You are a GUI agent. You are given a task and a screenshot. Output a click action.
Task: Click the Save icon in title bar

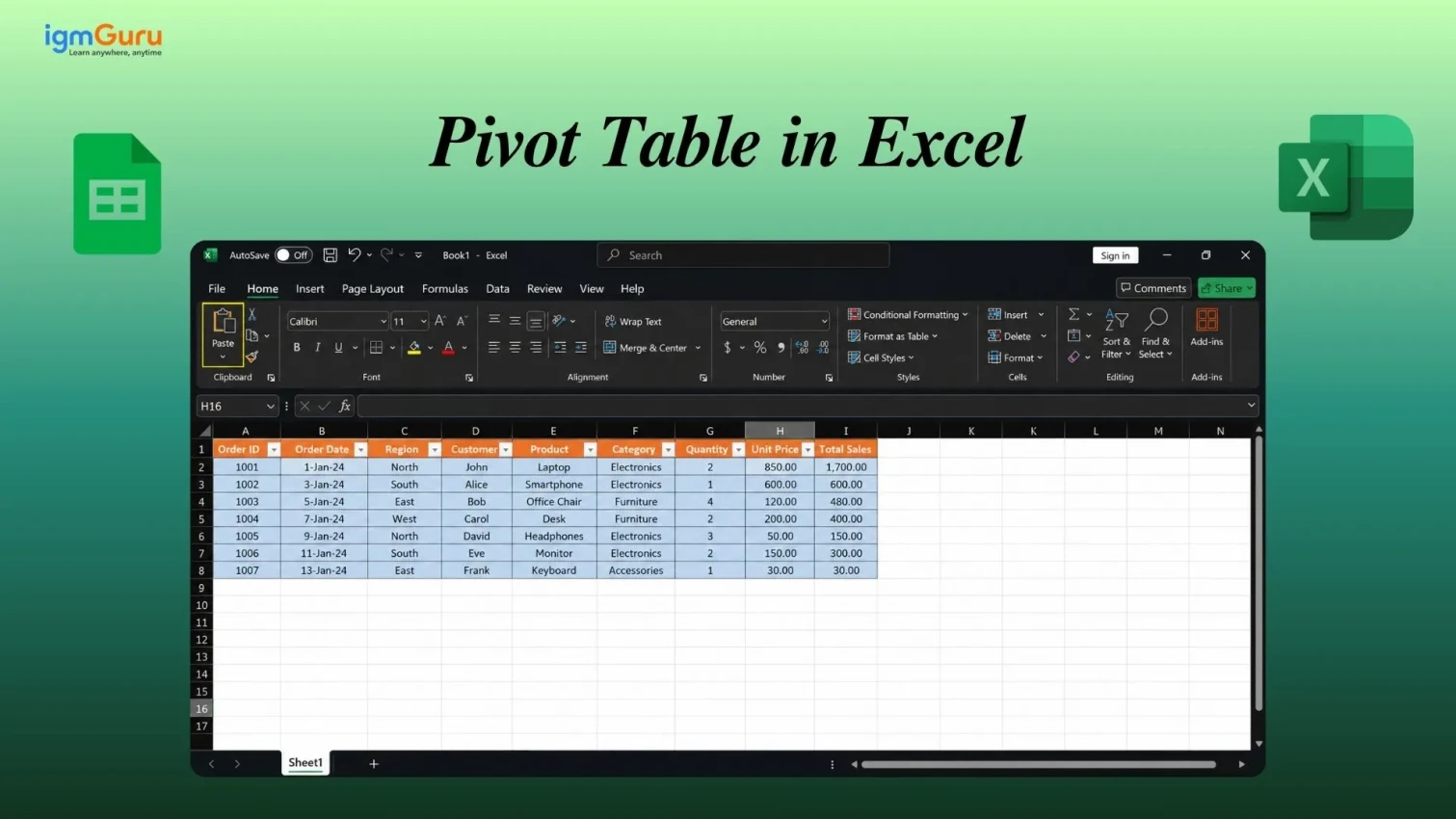pos(331,255)
